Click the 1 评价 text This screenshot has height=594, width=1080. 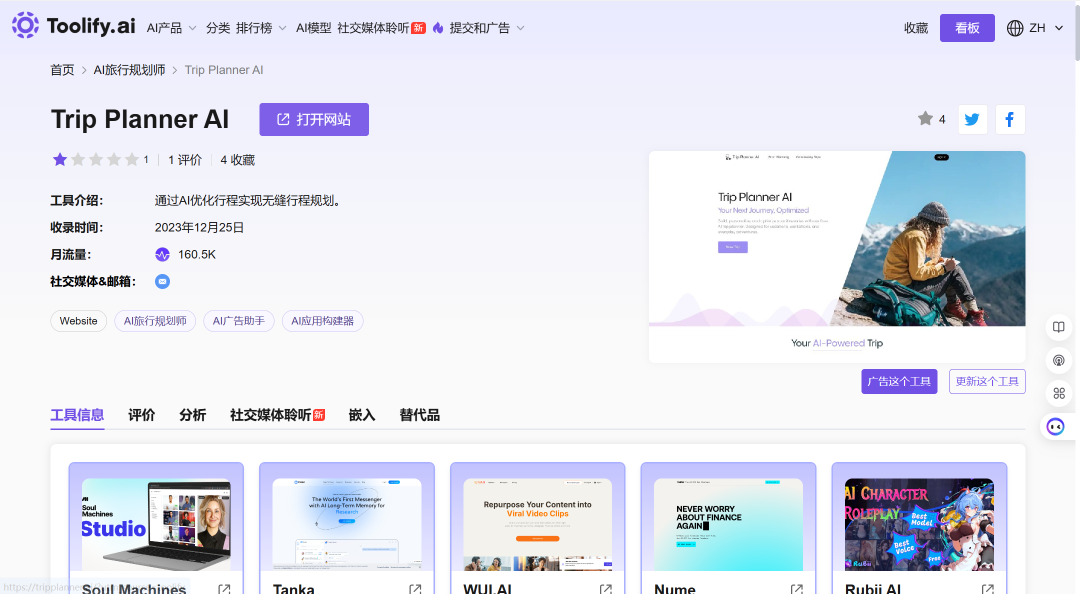point(185,160)
